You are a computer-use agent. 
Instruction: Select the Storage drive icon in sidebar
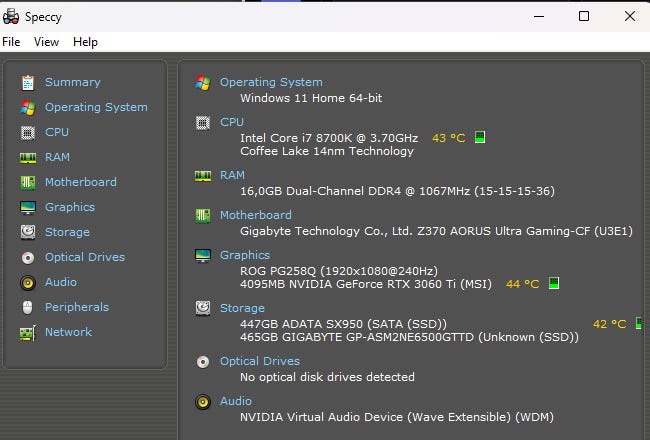(x=28, y=232)
